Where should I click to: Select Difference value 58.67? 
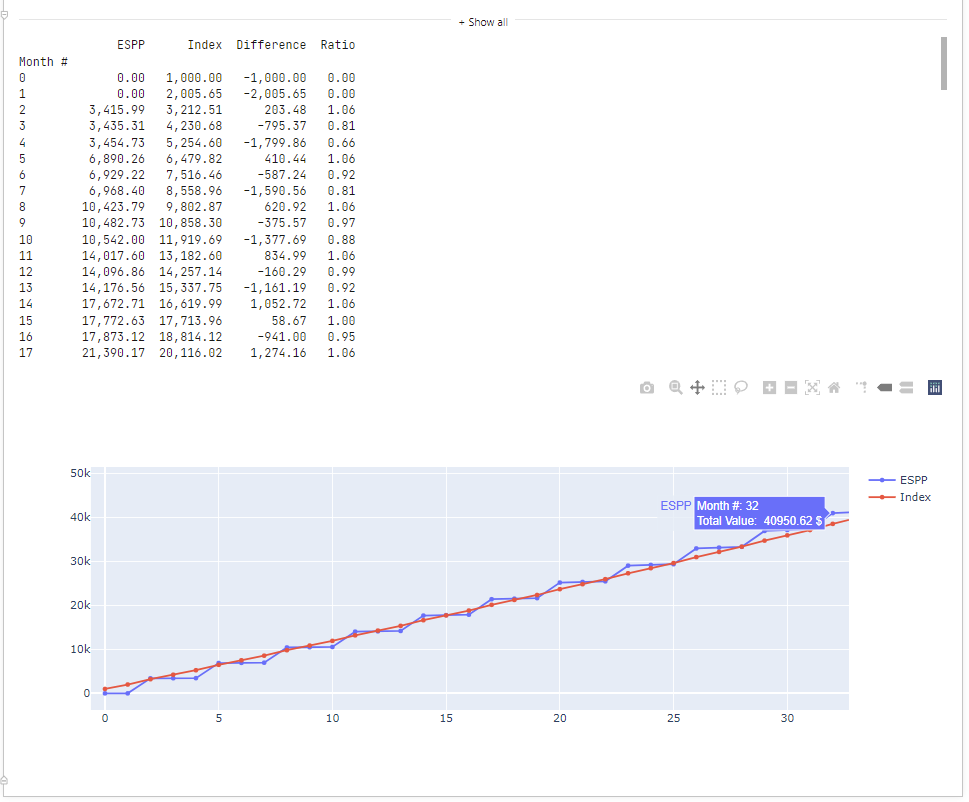point(289,321)
